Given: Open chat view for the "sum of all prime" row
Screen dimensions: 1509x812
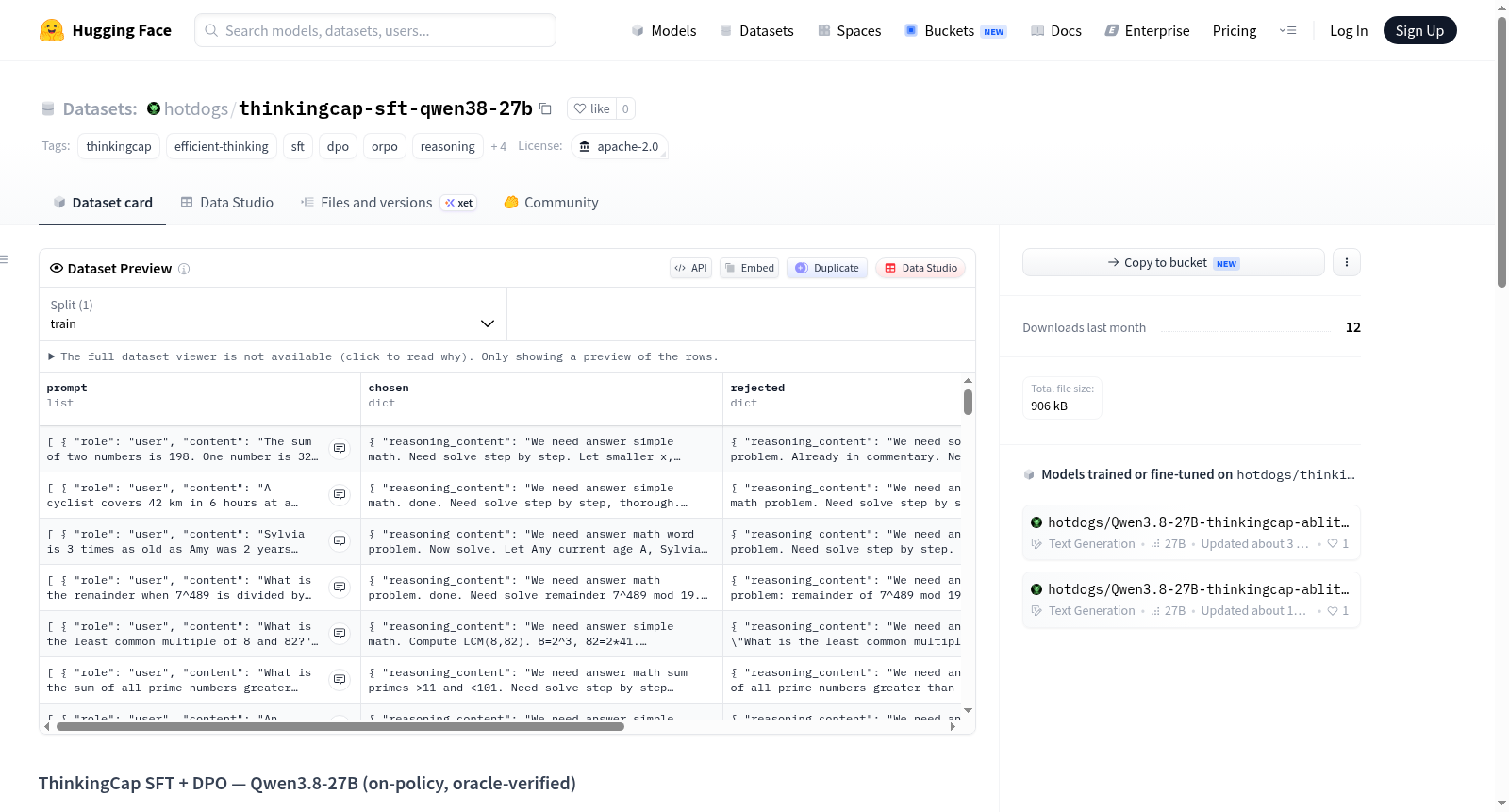Looking at the screenshot, I should [340, 680].
